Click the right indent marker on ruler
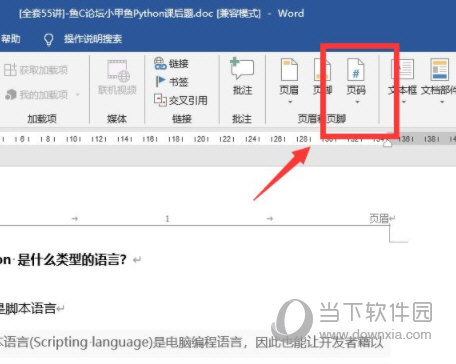The height and width of the screenshot is (364, 456). point(387,143)
